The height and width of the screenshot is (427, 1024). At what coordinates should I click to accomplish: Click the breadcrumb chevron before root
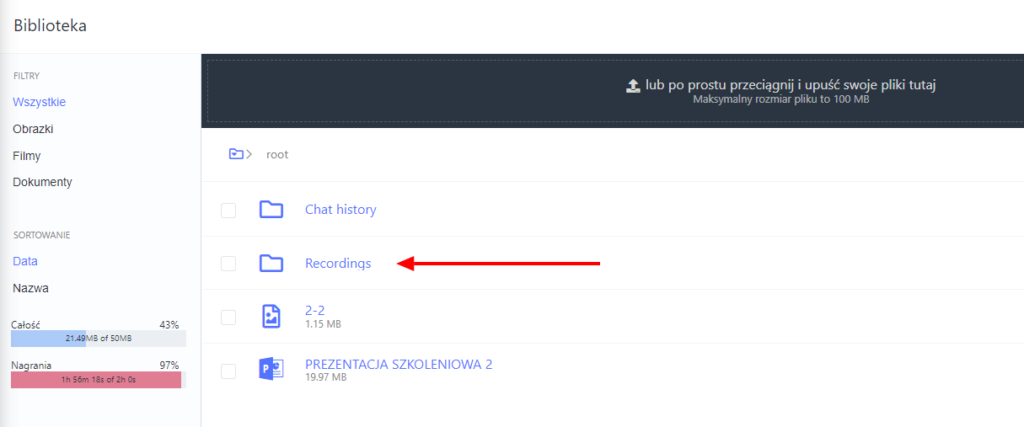pyautogui.click(x=249, y=155)
